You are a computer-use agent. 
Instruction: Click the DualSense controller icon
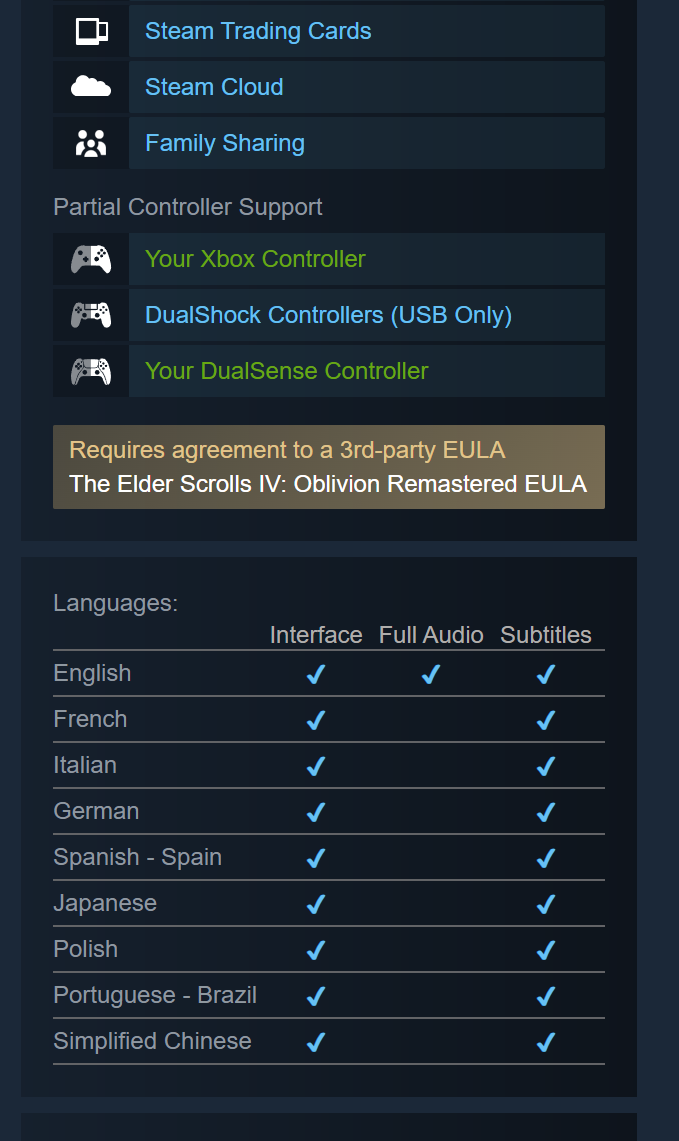(91, 371)
